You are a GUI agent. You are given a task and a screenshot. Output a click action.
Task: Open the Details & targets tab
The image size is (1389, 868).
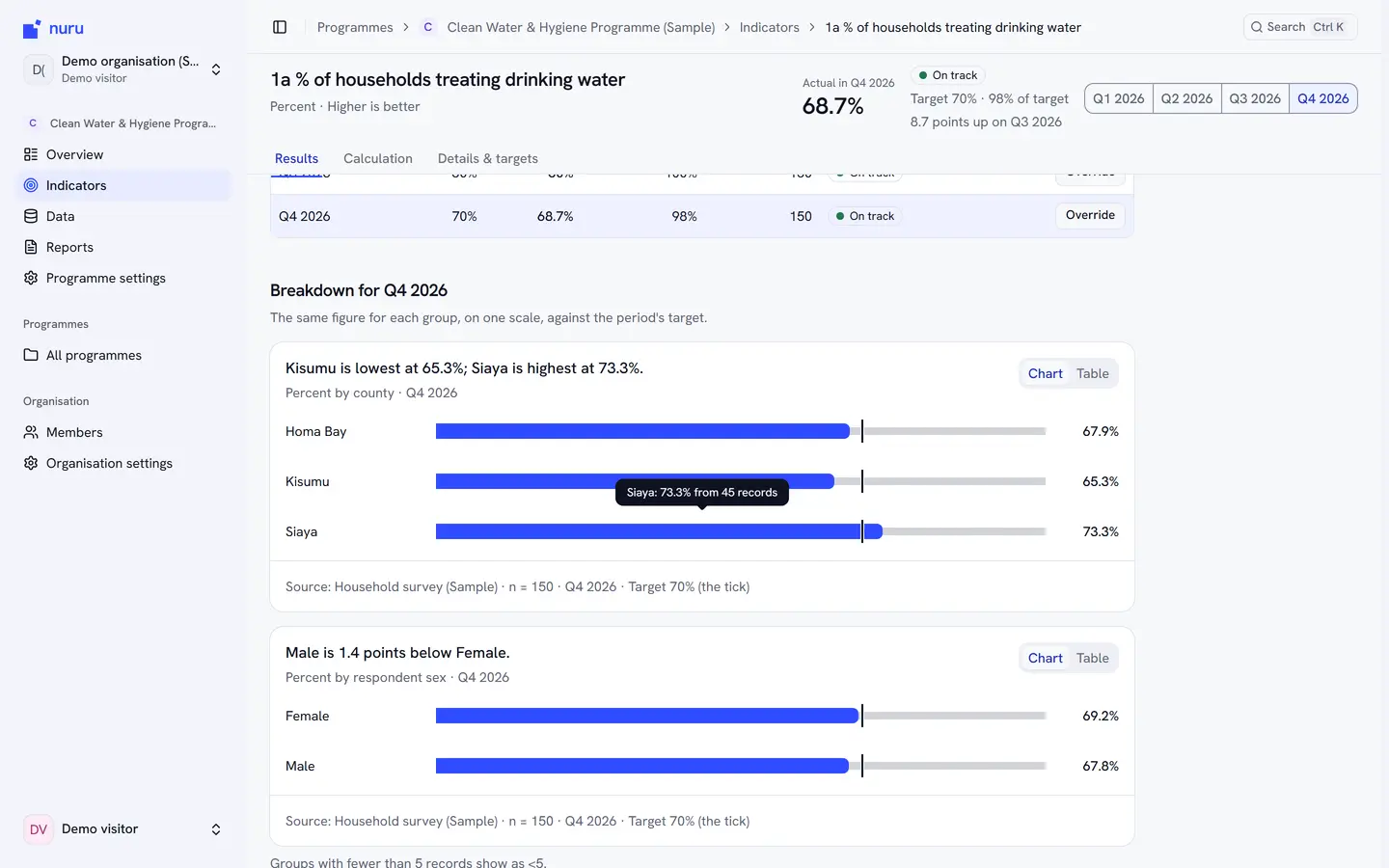point(488,159)
